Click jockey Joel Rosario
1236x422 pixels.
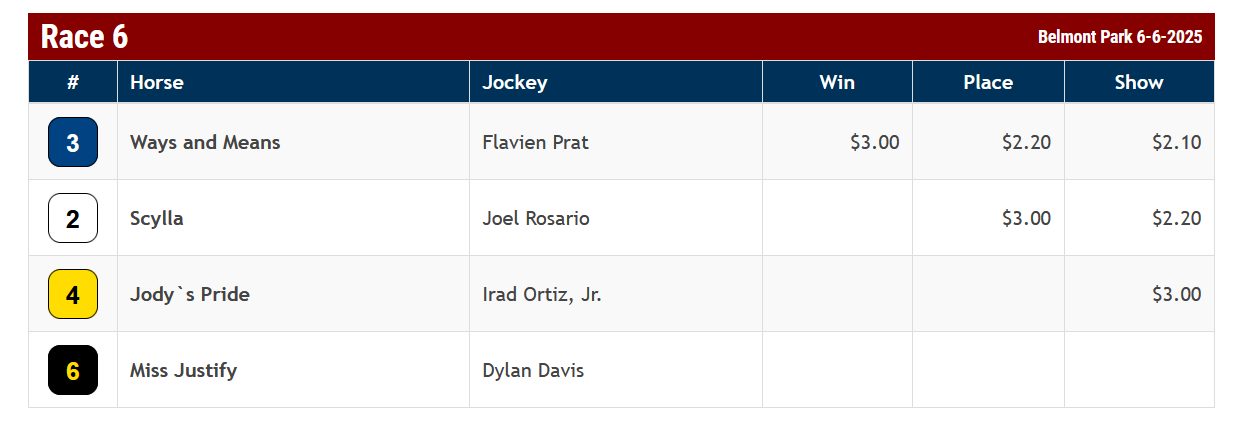point(536,218)
